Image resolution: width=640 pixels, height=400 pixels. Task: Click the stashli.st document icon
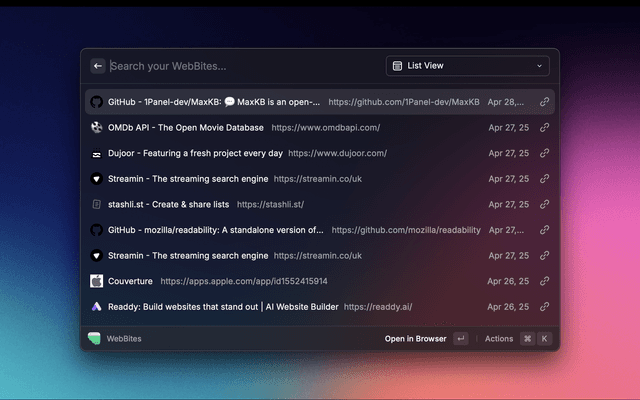pyautogui.click(x=97, y=204)
